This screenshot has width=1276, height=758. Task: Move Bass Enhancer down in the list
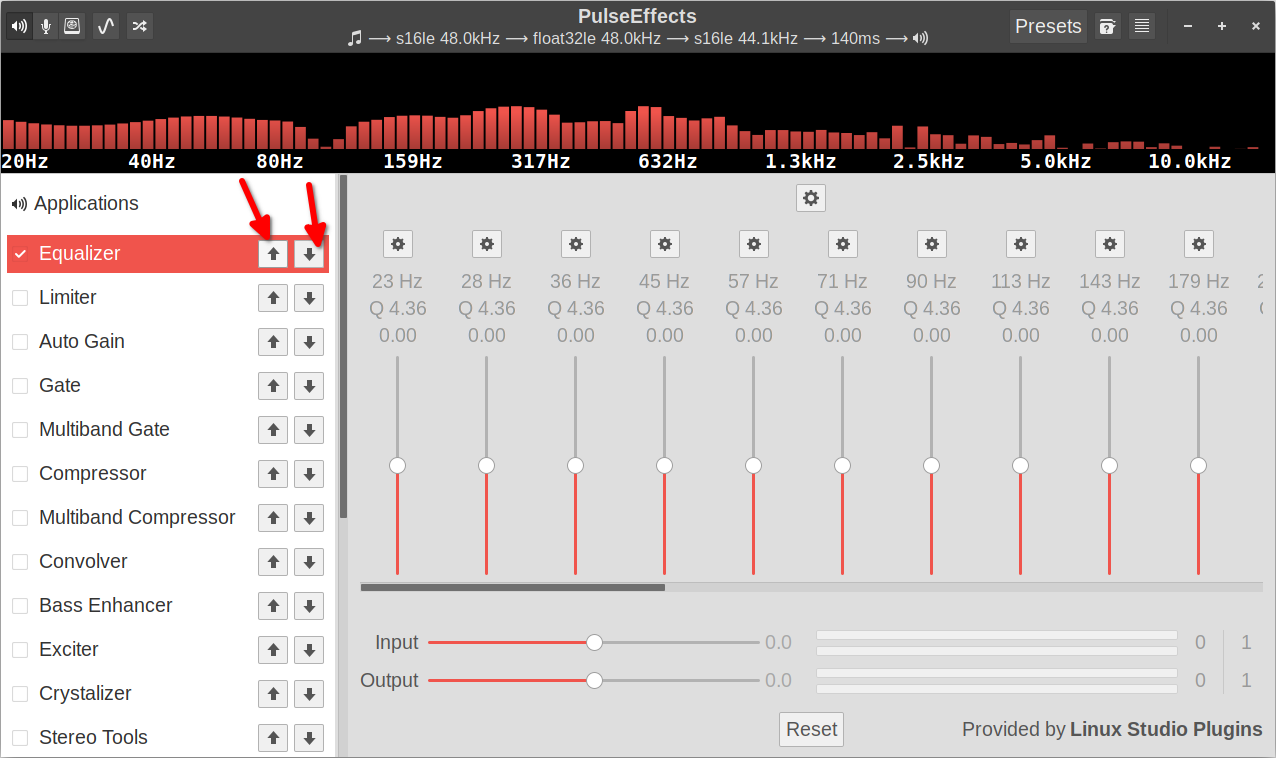click(x=309, y=606)
